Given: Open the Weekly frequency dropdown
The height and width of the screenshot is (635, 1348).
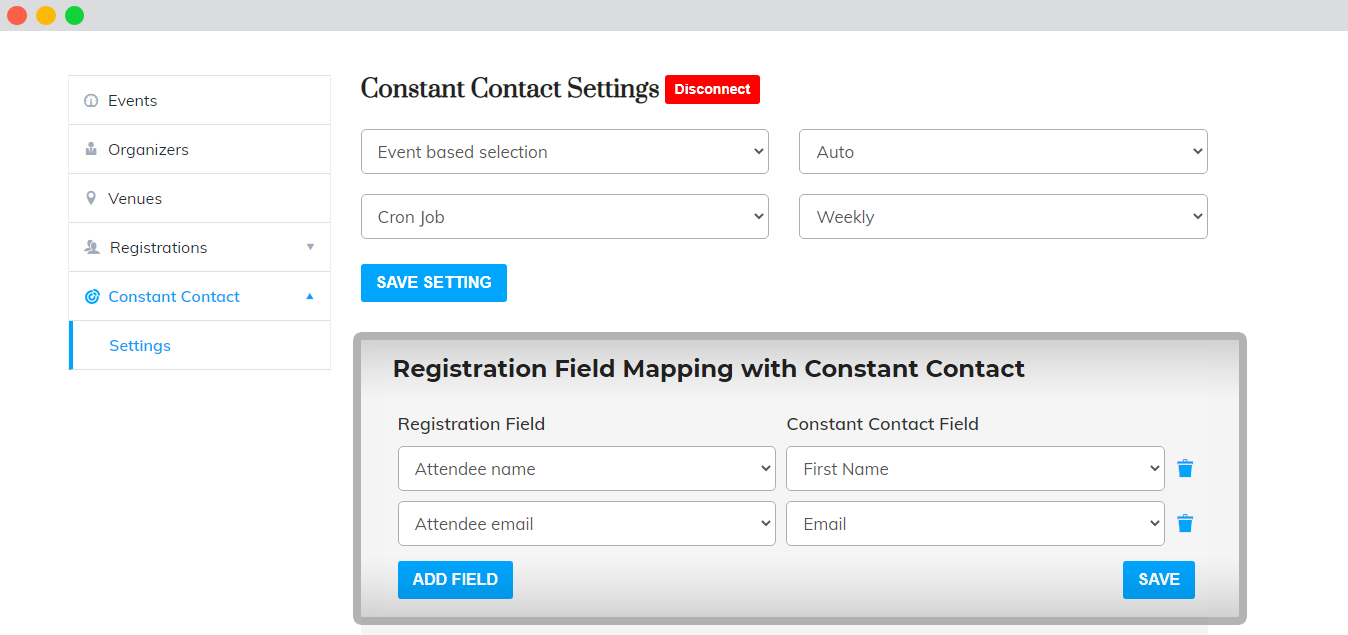Looking at the screenshot, I should [x=1003, y=217].
